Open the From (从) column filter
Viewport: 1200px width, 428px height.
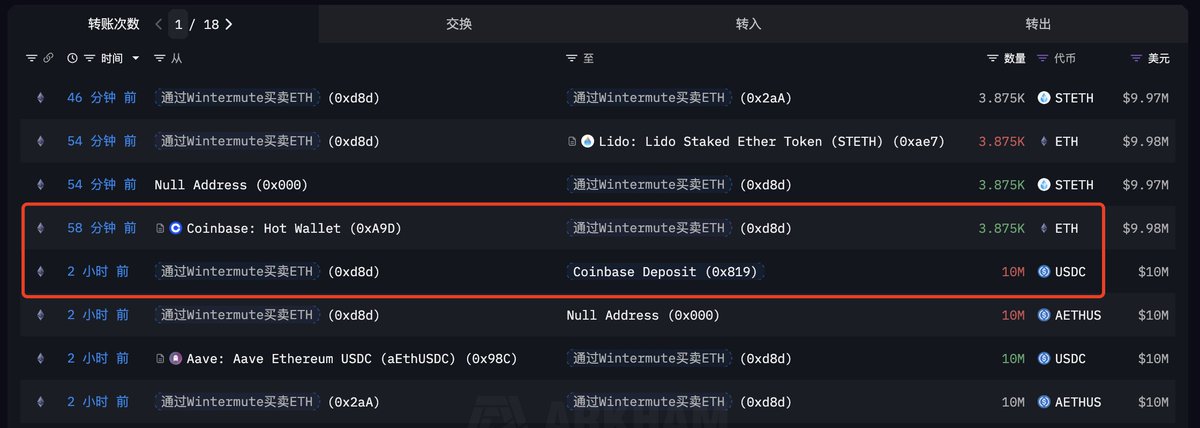[x=160, y=59]
